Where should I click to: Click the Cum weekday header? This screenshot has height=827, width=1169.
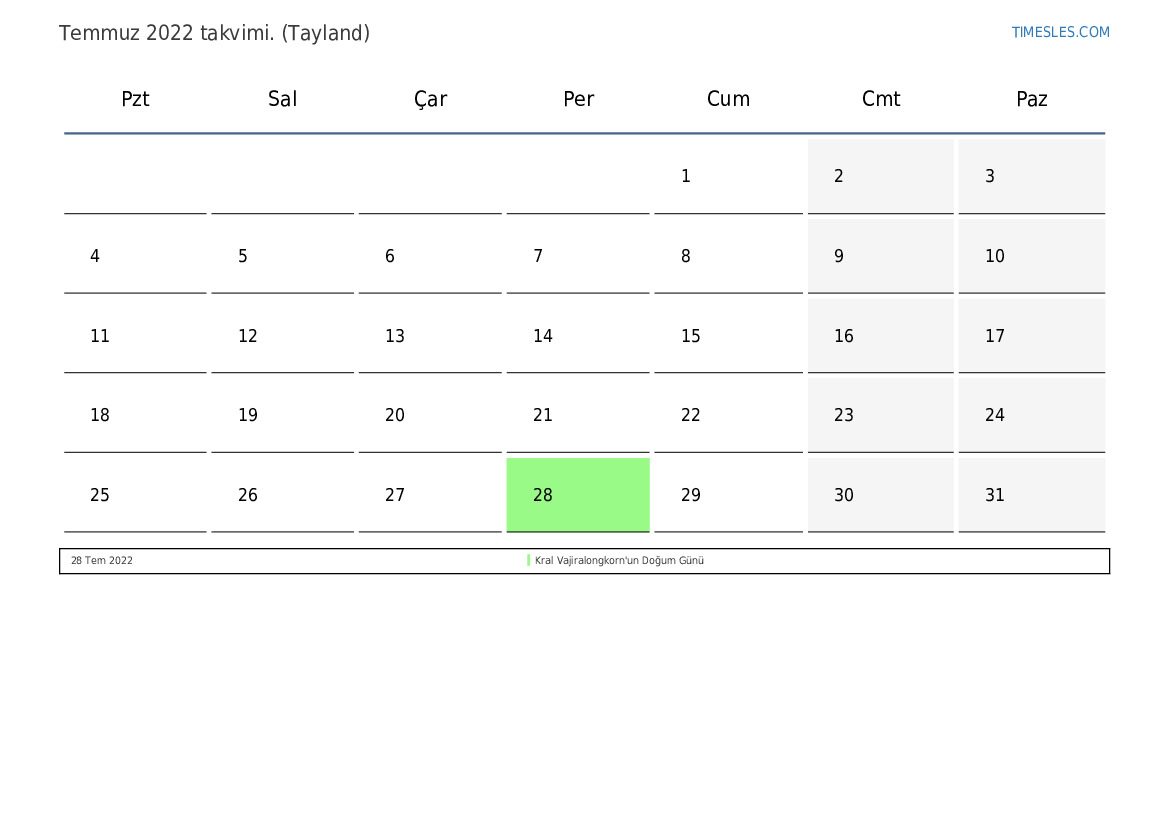pyautogui.click(x=728, y=99)
